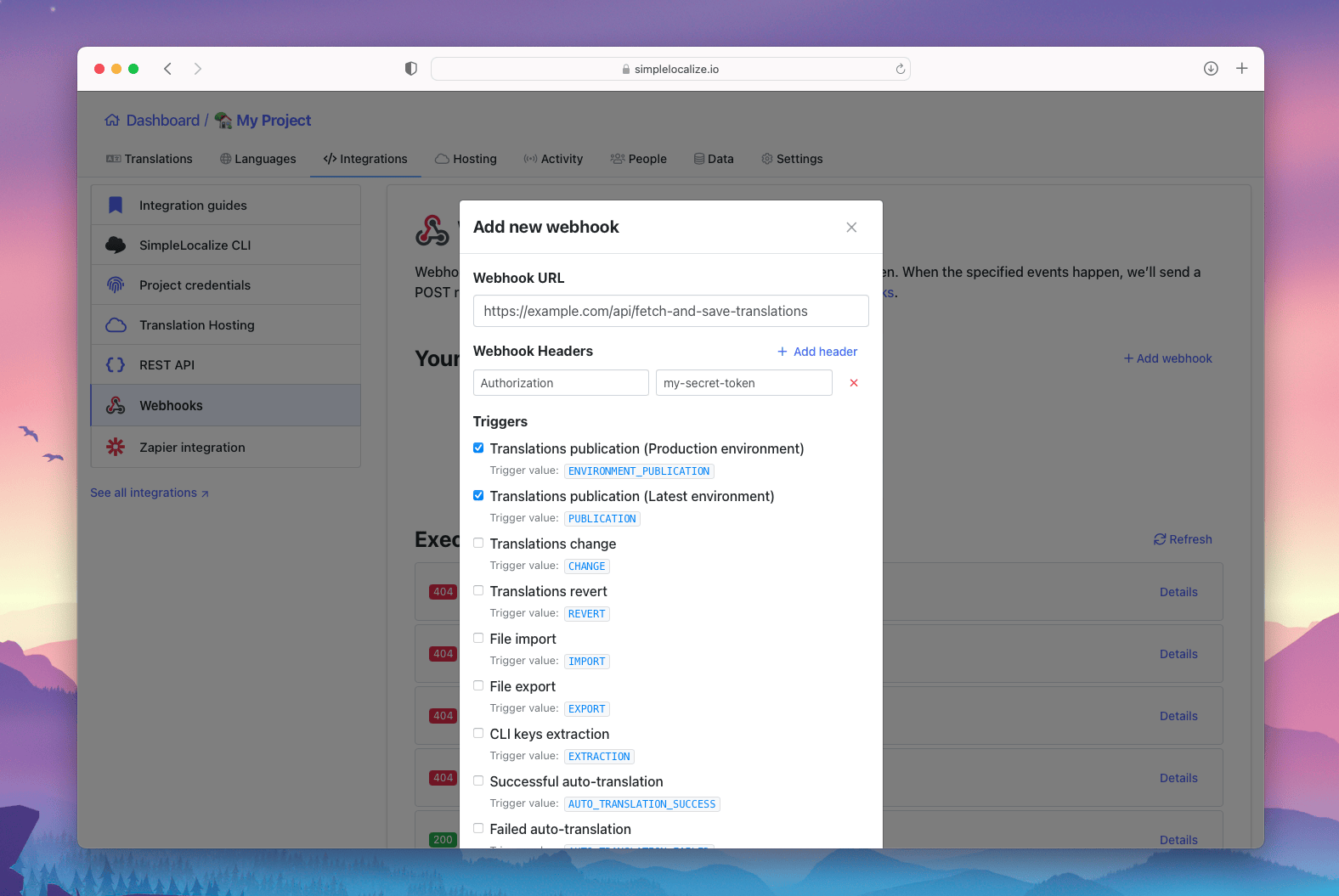This screenshot has width=1339, height=896.
Task: Open the Settings tab
Action: tap(792, 159)
